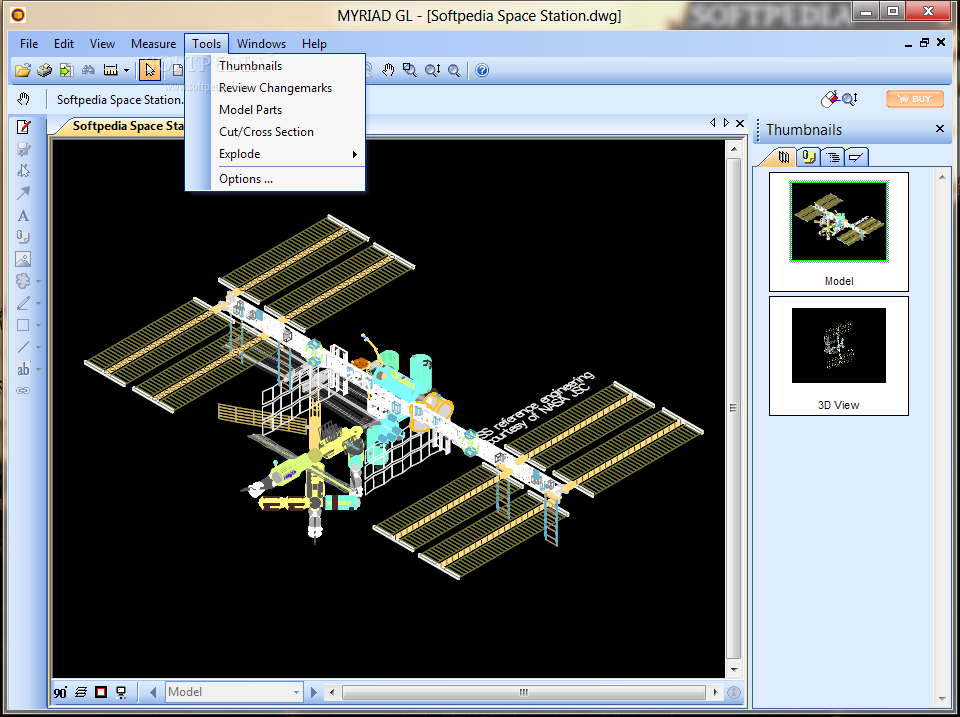Image resolution: width=960 pixels, height=717 pixels.
Task: Open the File menu
Action: coord(29,44)
